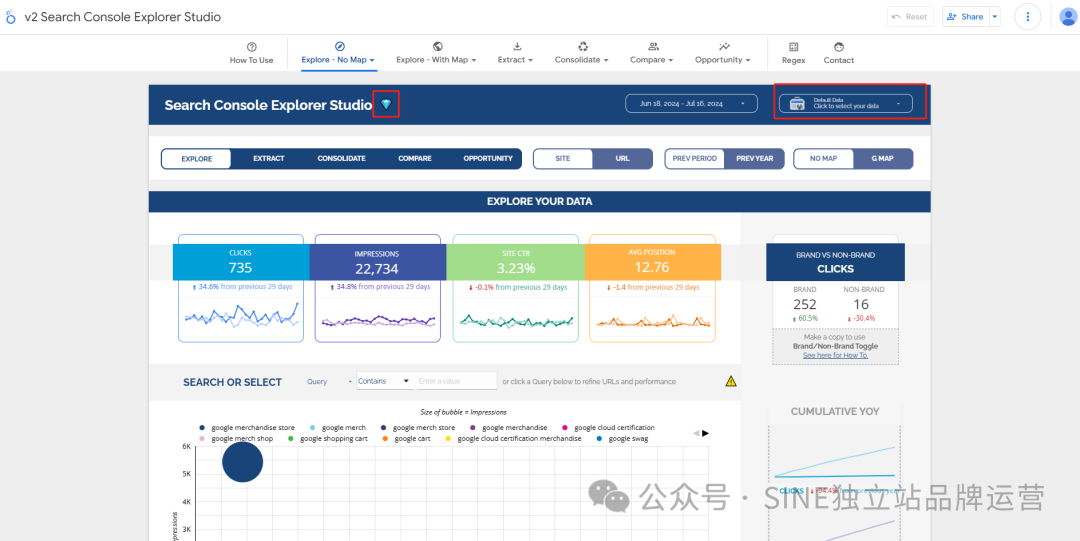Click the BRAND clicks value 252

coord(804,305)
